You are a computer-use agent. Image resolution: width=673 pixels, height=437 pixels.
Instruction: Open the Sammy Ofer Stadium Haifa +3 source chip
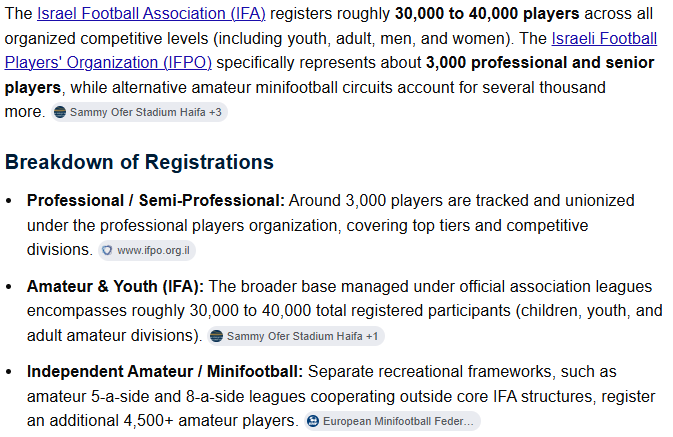pyautogui.click(x=139, y=112)
